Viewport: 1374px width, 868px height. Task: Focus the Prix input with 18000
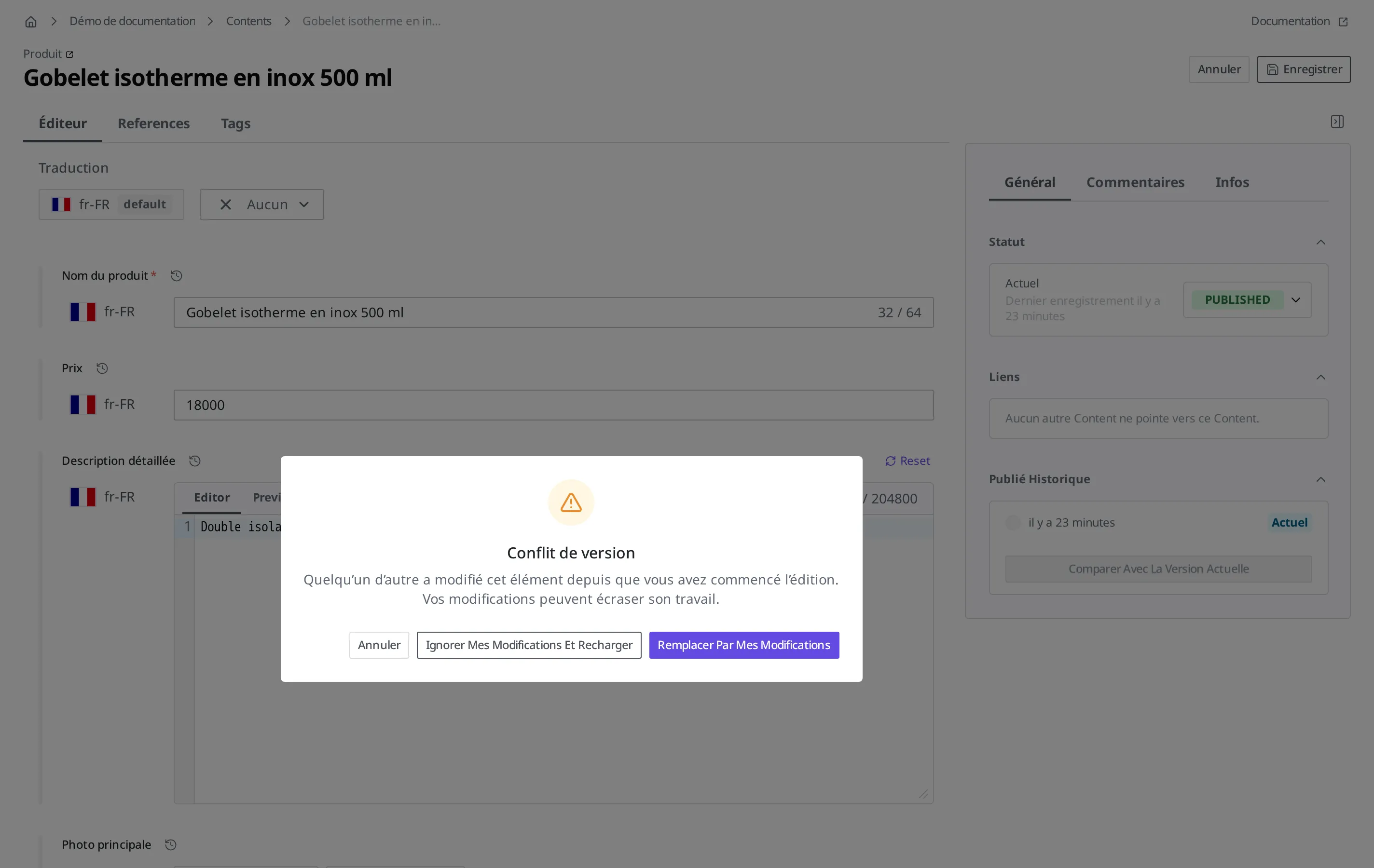point(553,405)
